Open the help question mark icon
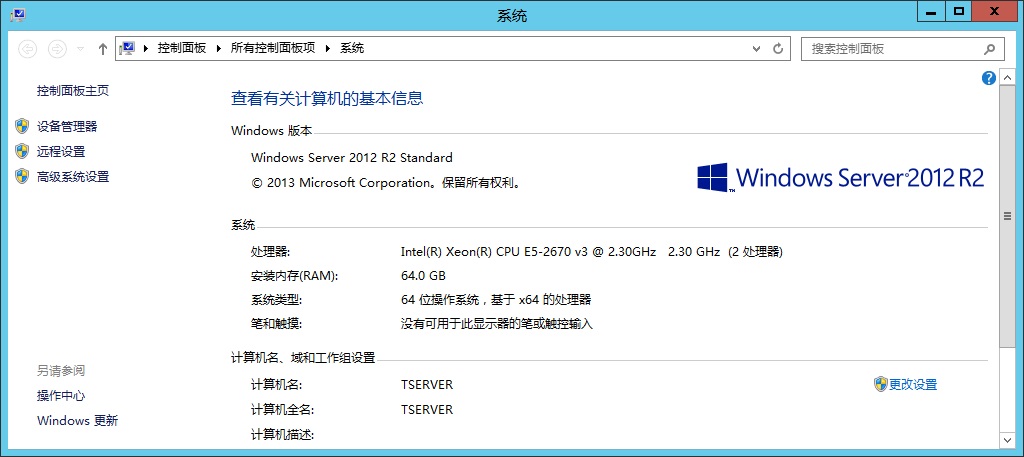The height and width of the screenshot is (457, 1024). click(x=989, y=78)
